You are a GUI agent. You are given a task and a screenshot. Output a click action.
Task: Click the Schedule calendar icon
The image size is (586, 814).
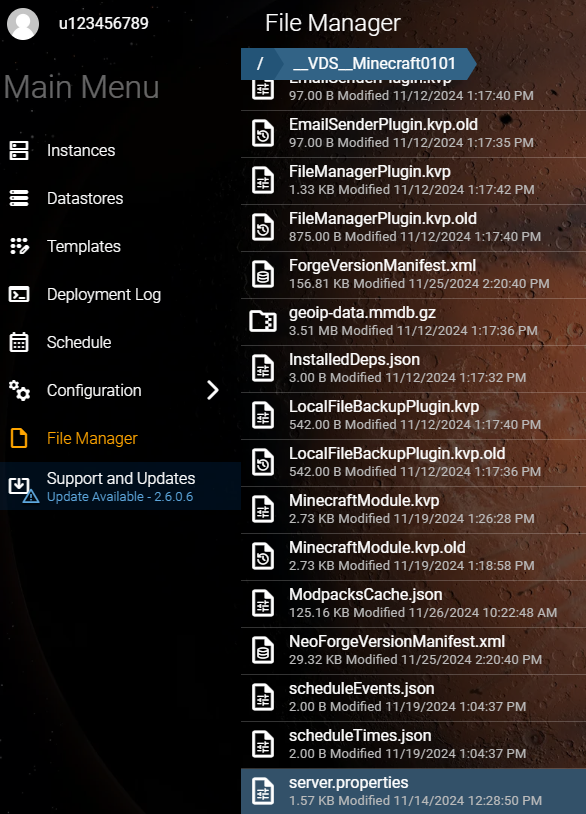coord(19,342)
